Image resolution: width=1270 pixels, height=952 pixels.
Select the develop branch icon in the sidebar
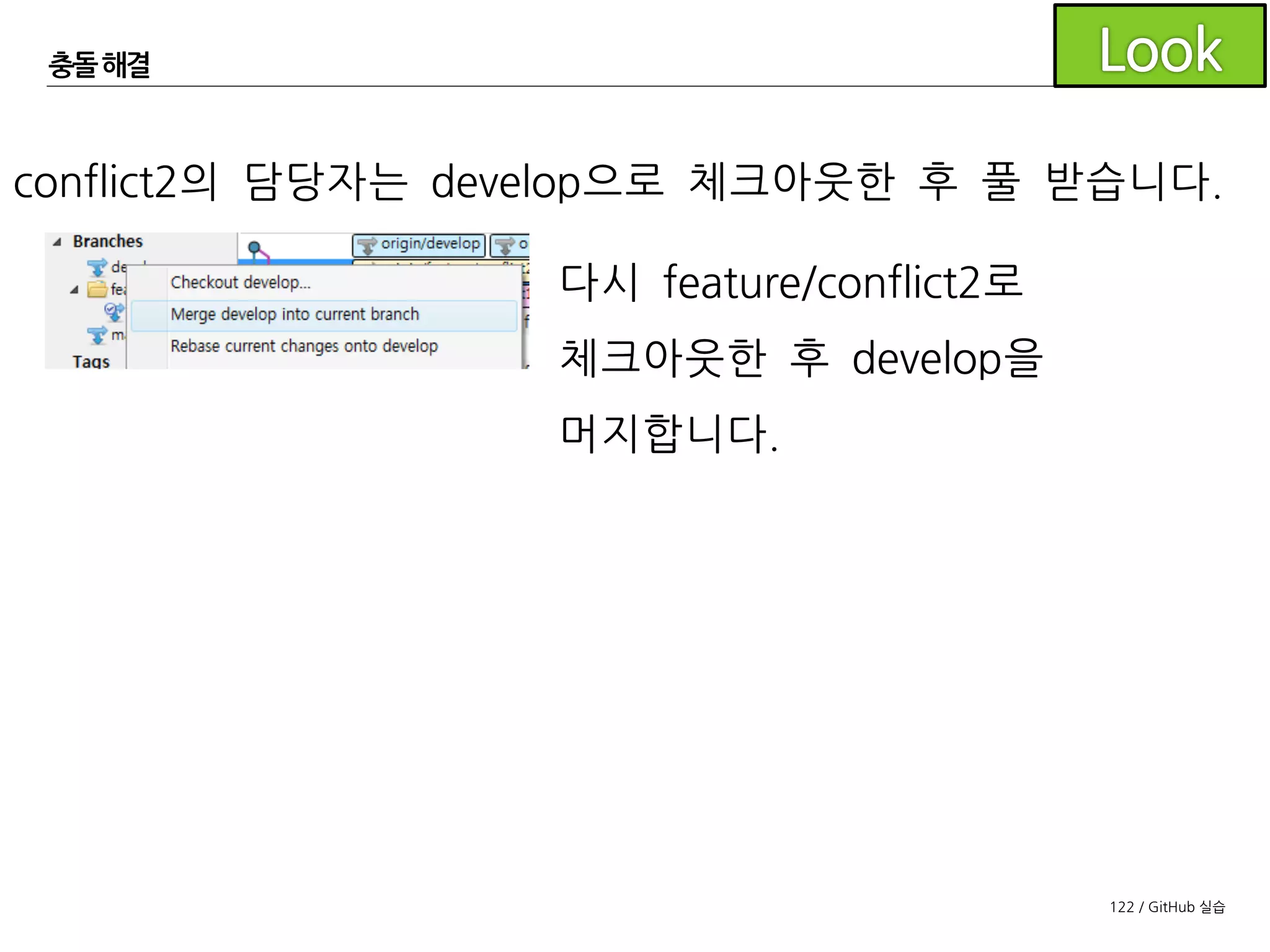(x=97, y=267)
